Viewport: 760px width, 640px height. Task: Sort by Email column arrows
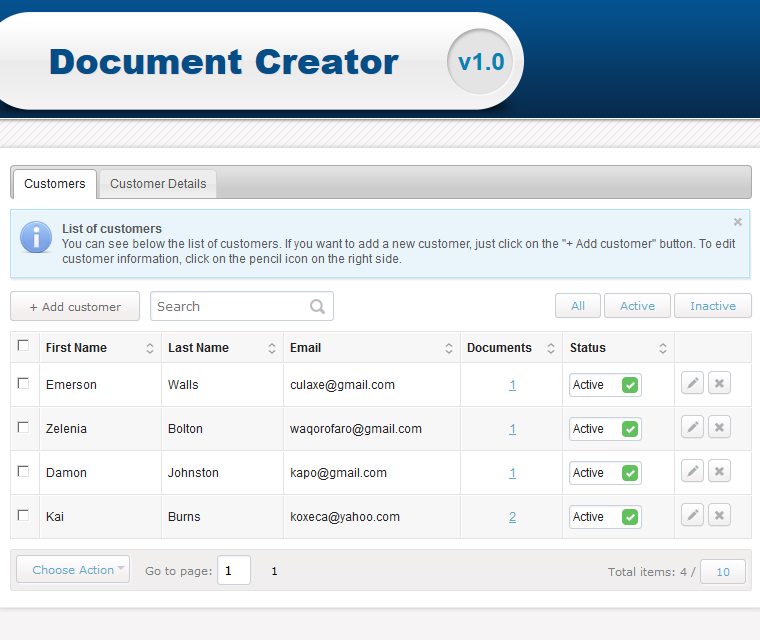click(449, 348)
